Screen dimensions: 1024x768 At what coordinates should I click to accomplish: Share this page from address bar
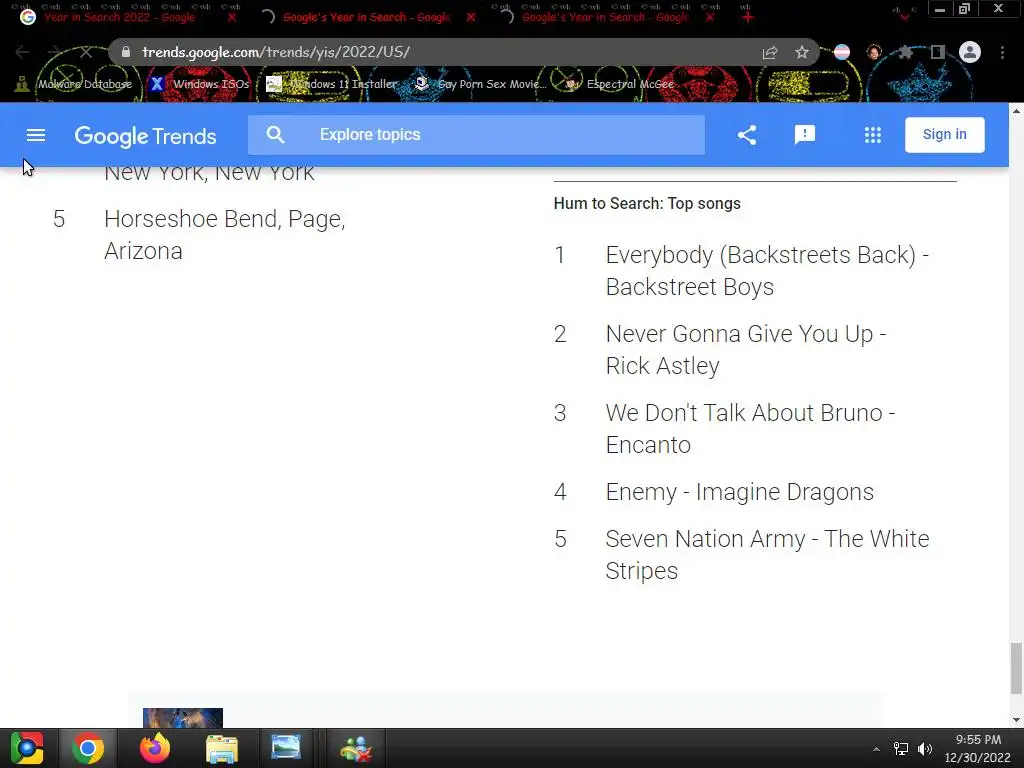(770, 52)
